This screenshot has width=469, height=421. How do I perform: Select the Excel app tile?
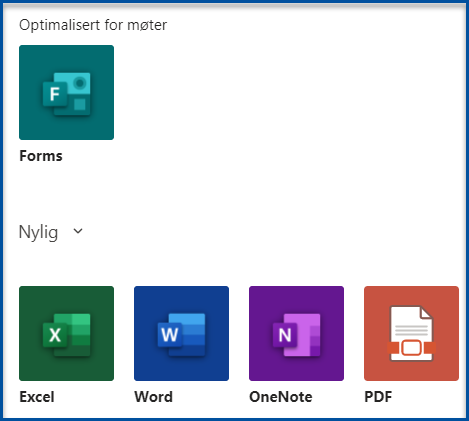coord(66,333)
